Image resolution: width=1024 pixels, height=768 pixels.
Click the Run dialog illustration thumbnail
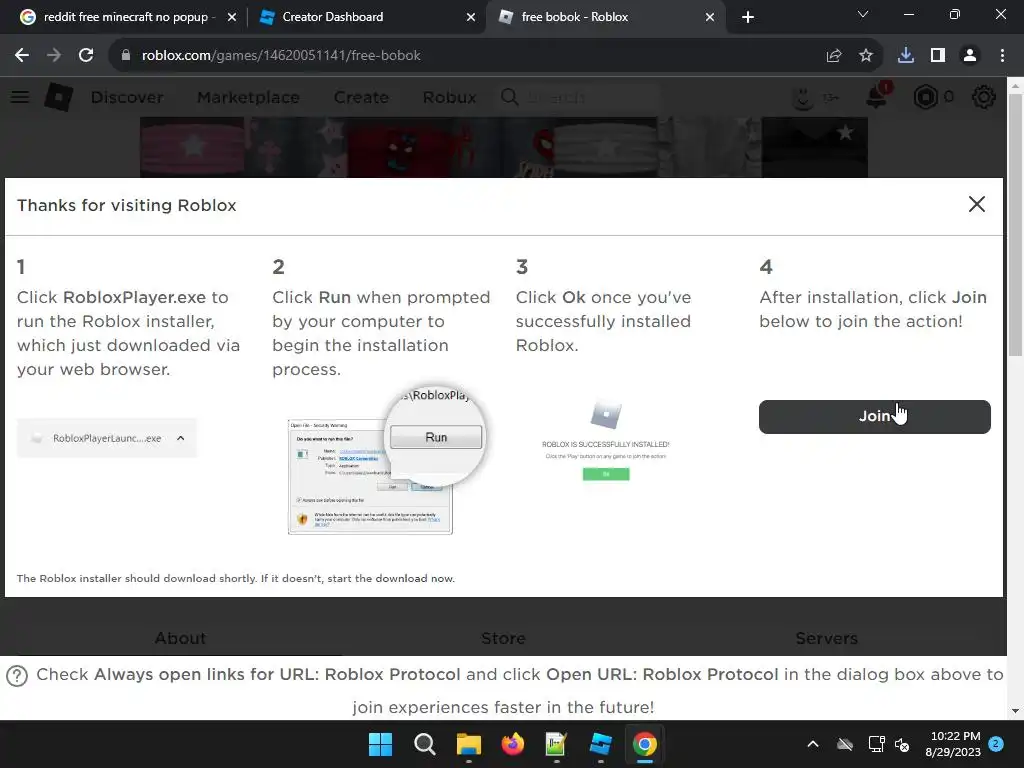(x=387, y=458)
